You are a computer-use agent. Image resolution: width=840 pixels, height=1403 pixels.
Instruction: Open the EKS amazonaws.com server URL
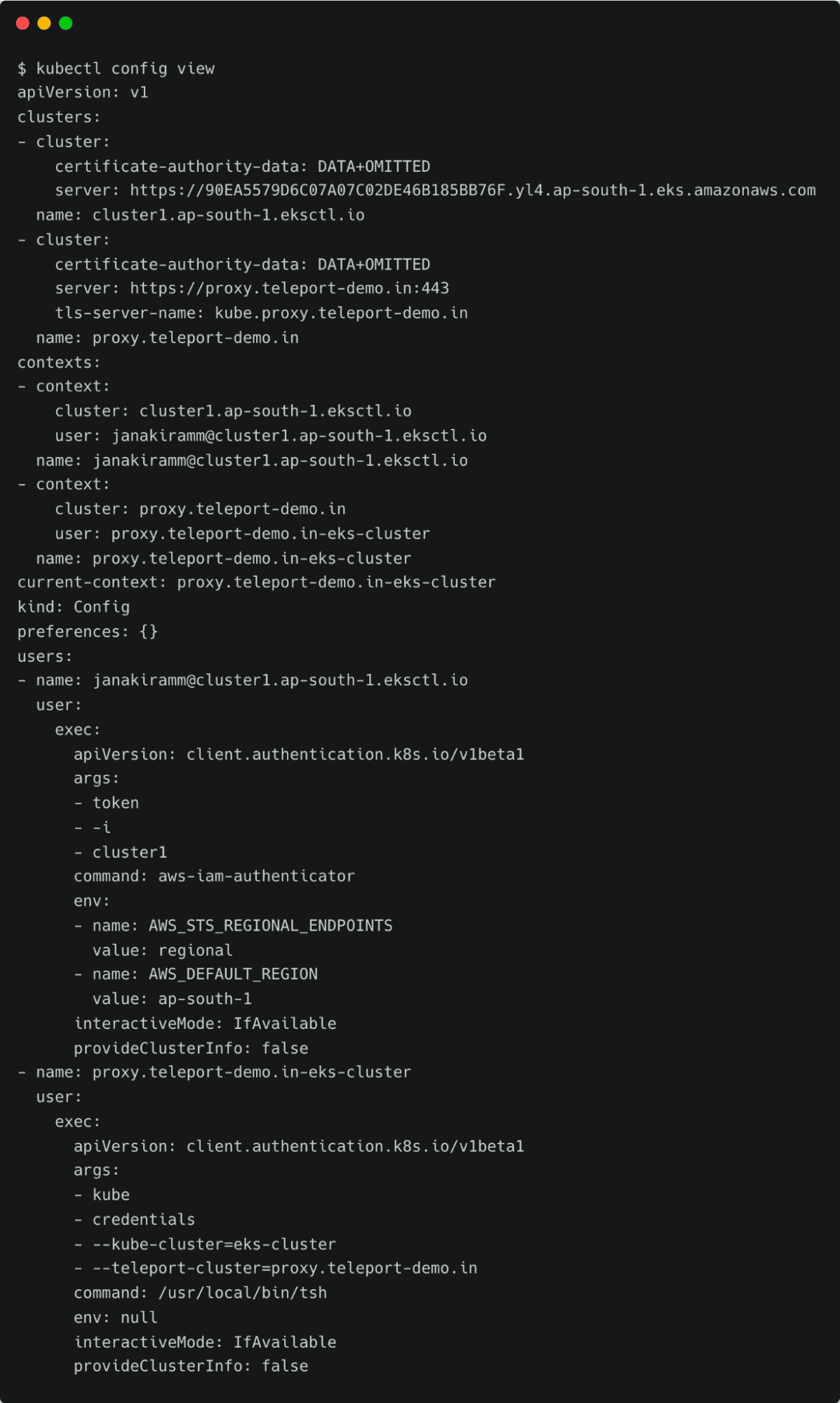[472, 190]
